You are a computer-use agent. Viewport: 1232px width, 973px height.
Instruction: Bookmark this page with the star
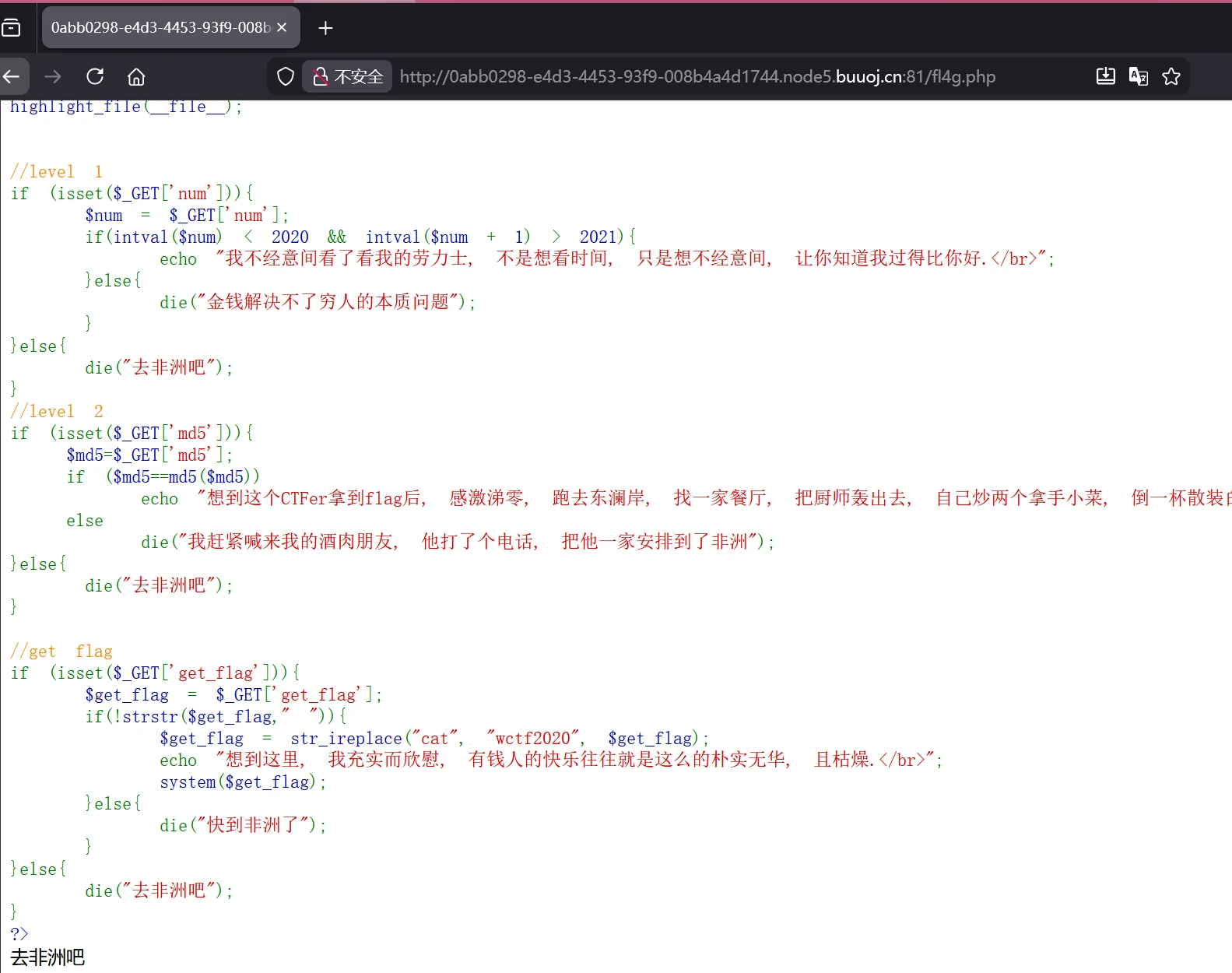[1171, 76]
